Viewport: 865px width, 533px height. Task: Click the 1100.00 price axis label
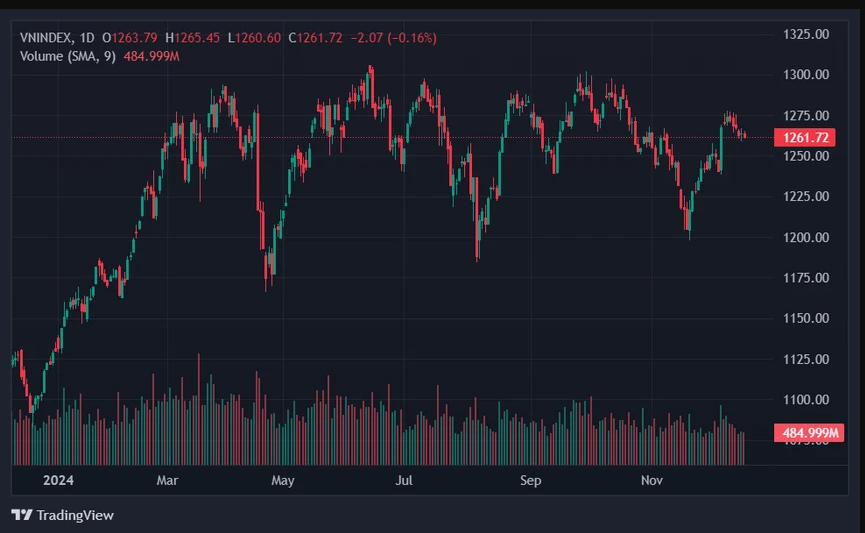pyautogui.click(x=806, y=399)
